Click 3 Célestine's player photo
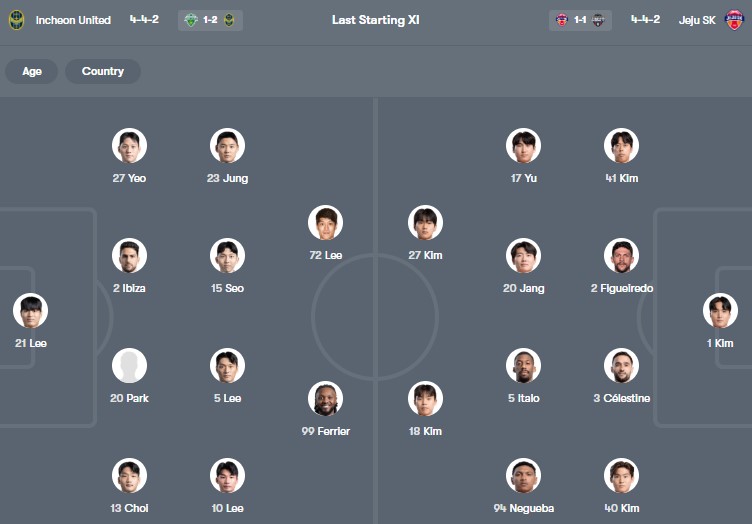Image resolution: width=752 pixels, height=524 pixels. [621, 366]
